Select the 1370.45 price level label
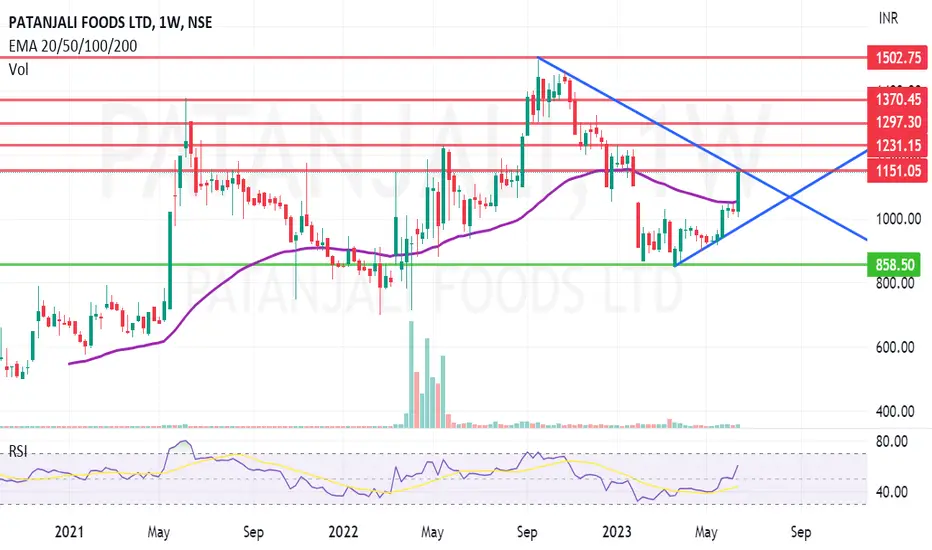 click(x=898, y=99)
